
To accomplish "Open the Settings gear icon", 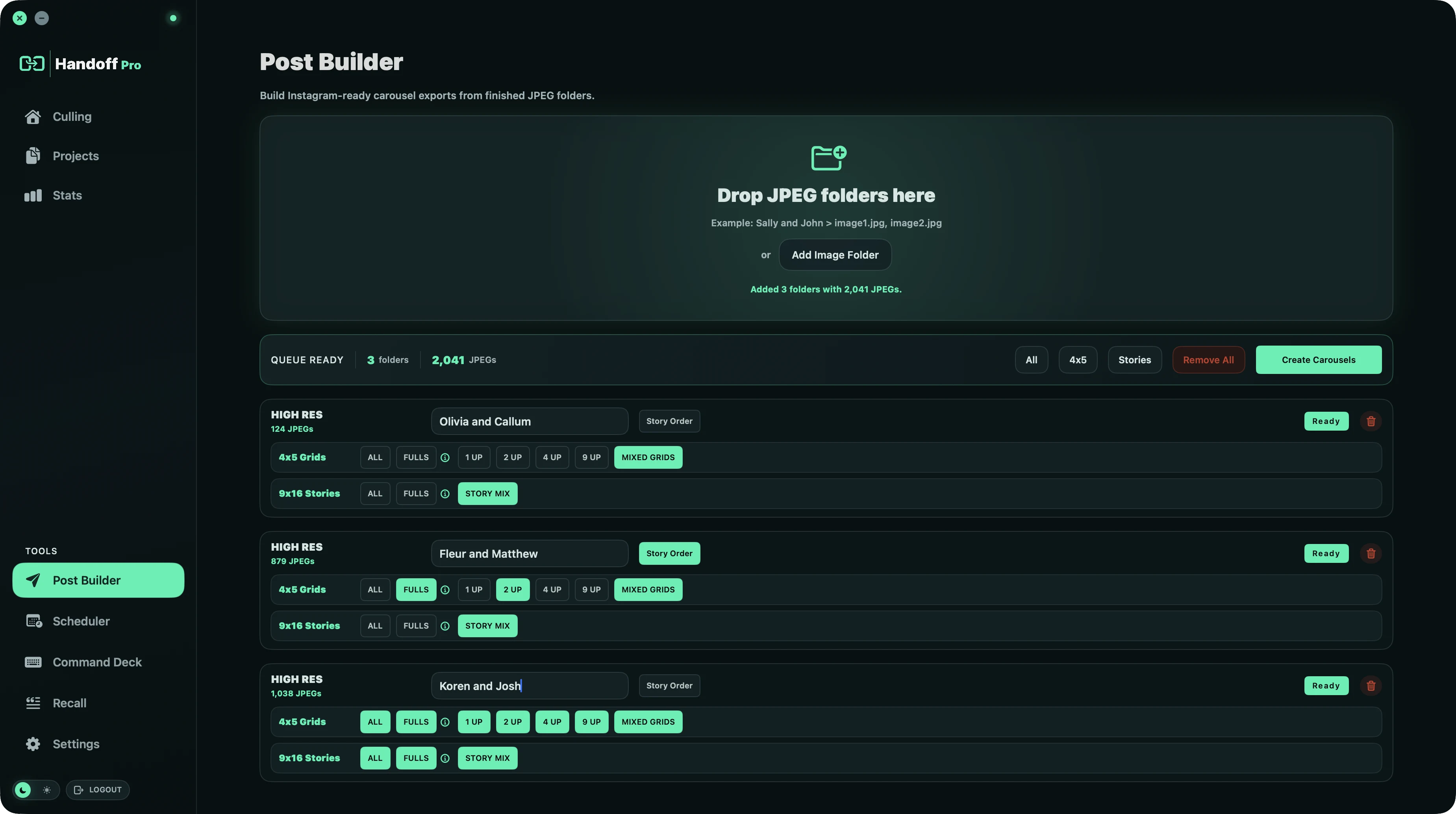I will pos(33,744).
